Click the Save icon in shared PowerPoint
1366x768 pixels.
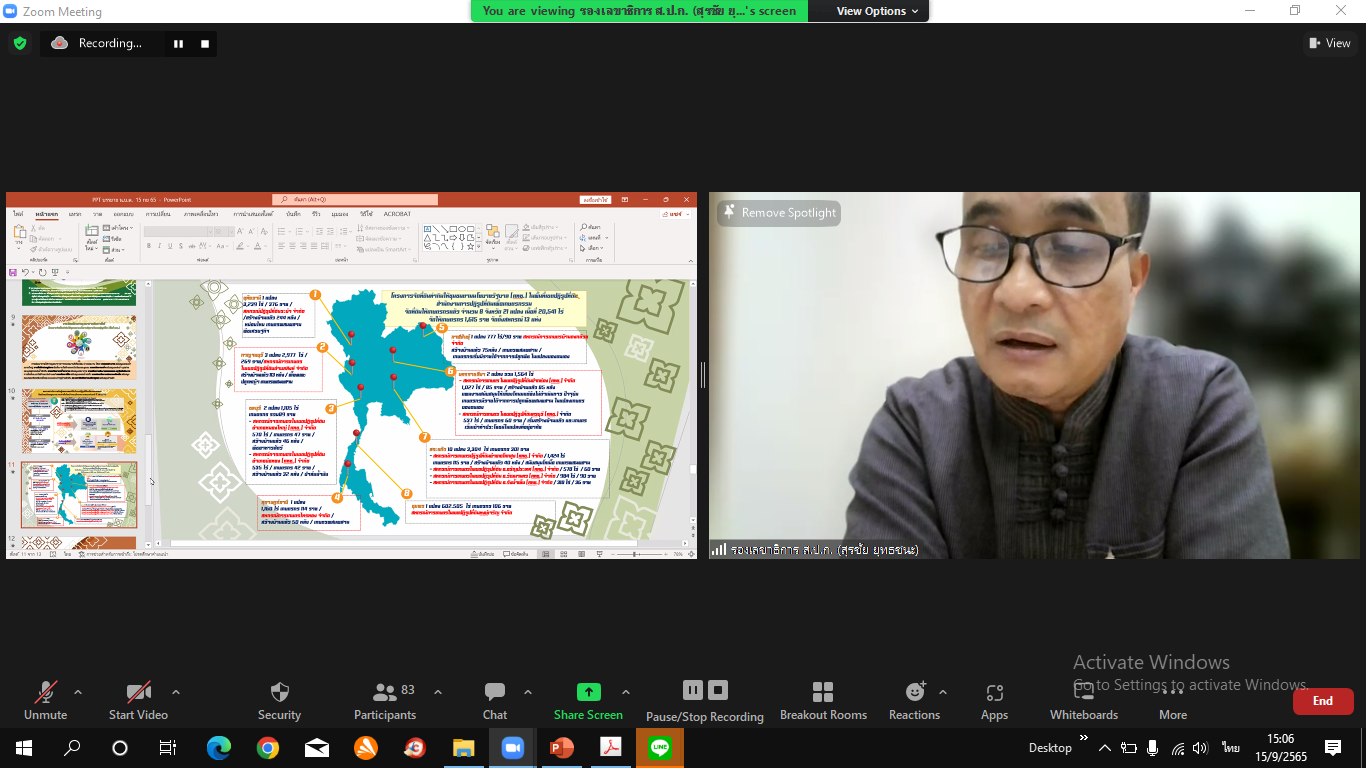12,271
